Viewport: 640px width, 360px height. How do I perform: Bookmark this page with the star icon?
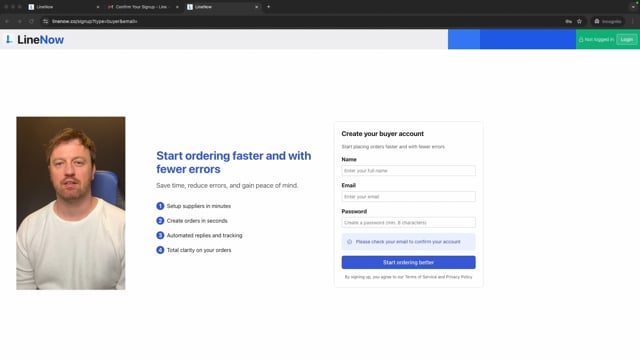point(579,21)
